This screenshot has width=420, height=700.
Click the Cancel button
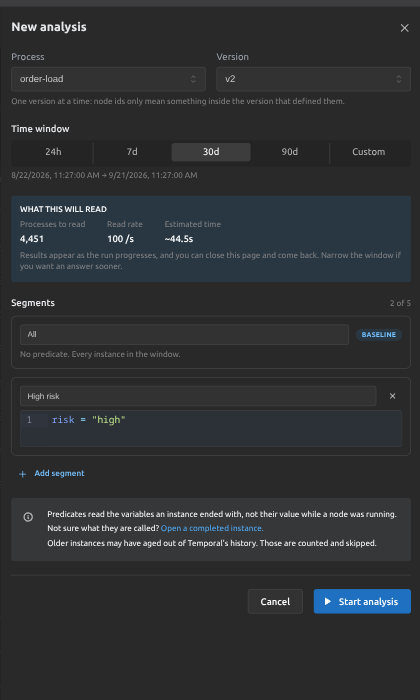(x=275, y=601)
